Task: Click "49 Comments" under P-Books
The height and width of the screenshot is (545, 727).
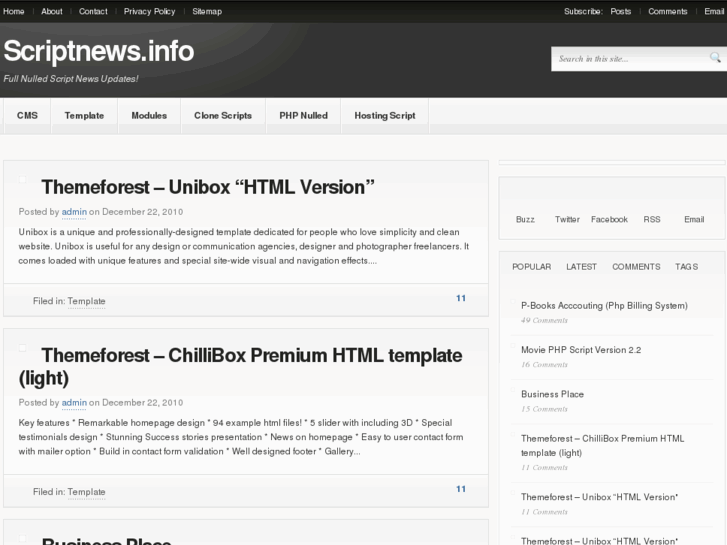Action: [544, 321]
